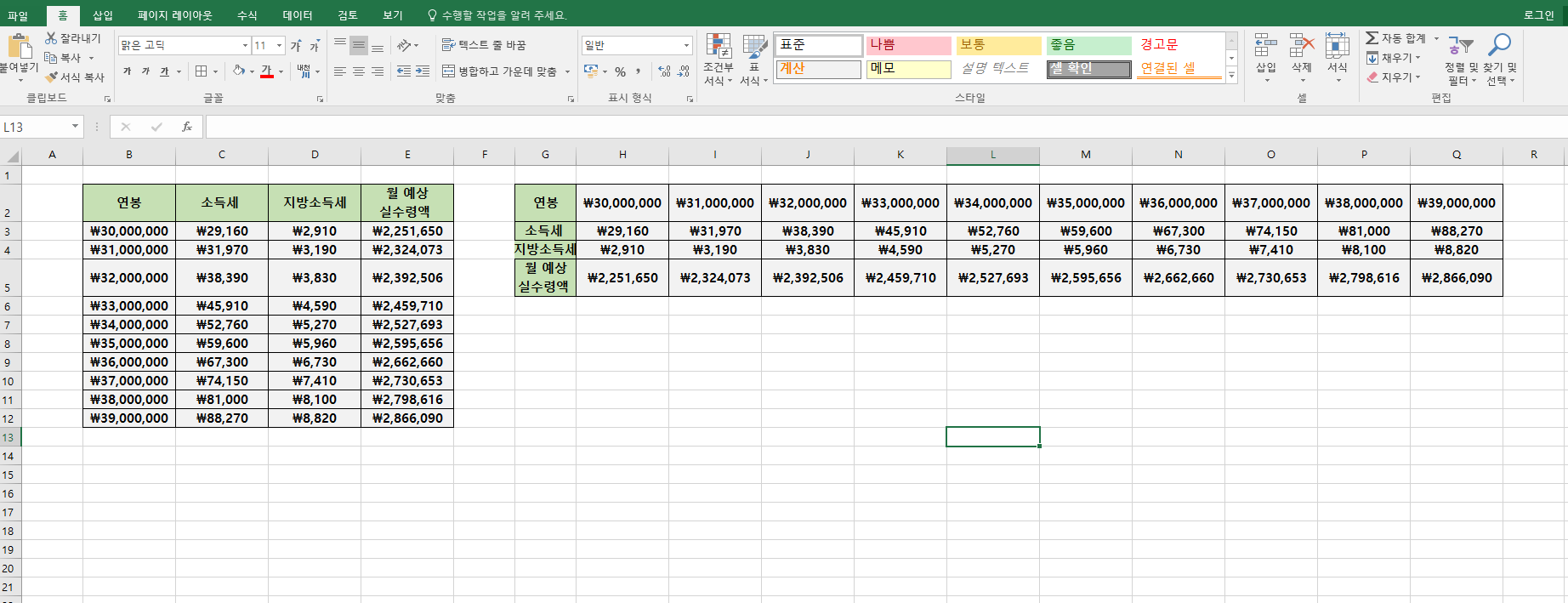1568x603 pixels.
Task: Click the Sign in (로그인) link
Action: point(1538,15)
